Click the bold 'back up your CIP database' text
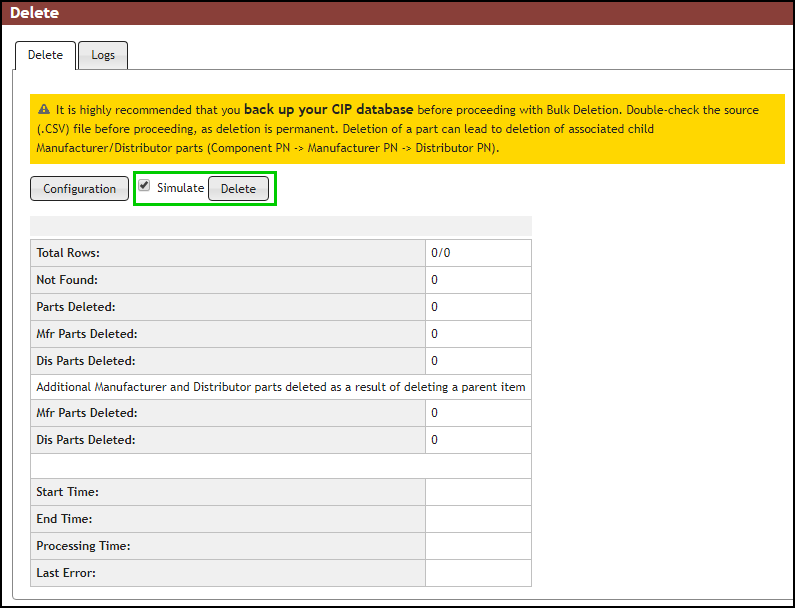Image resolution: width=795 pixels, height=608 pixels. (x=329, y=109)
